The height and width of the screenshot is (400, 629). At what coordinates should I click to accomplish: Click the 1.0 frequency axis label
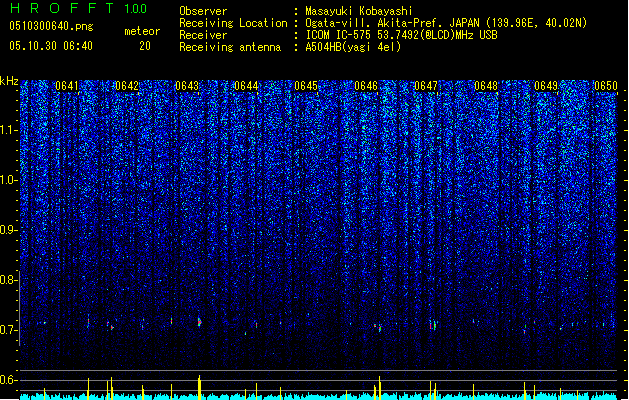coord(9,180)
